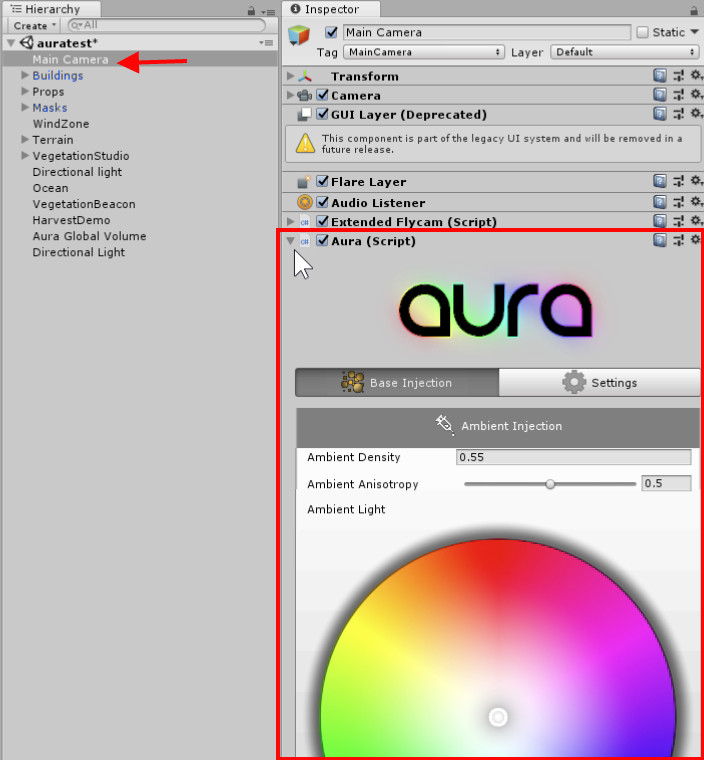The width and height of the screenshot is (704, 760).
Task: Click the GameObject cube icon in Inspector
Action: (299, 35)
